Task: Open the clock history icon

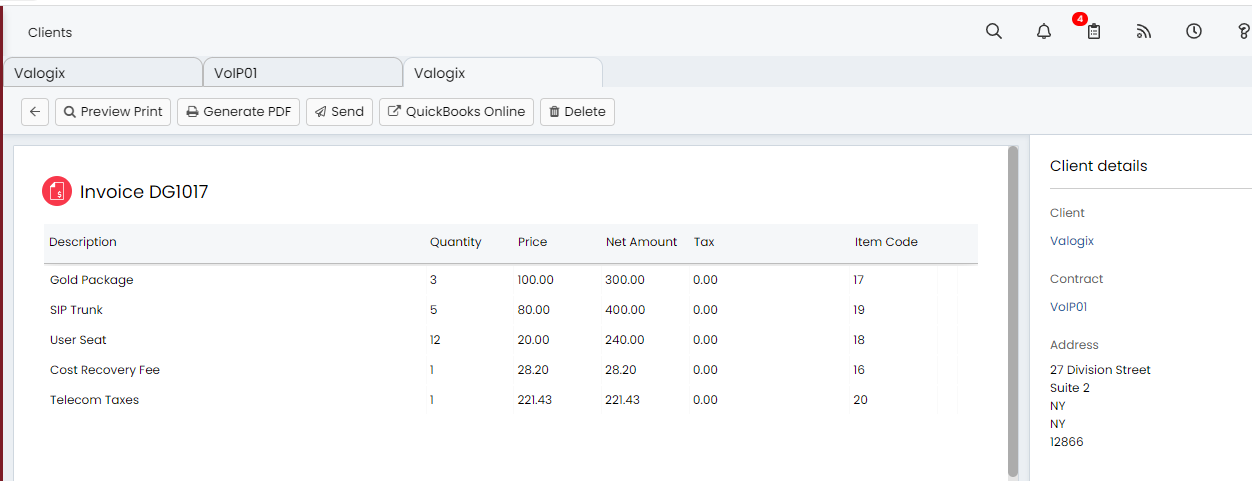Action: coord(1194,31)
